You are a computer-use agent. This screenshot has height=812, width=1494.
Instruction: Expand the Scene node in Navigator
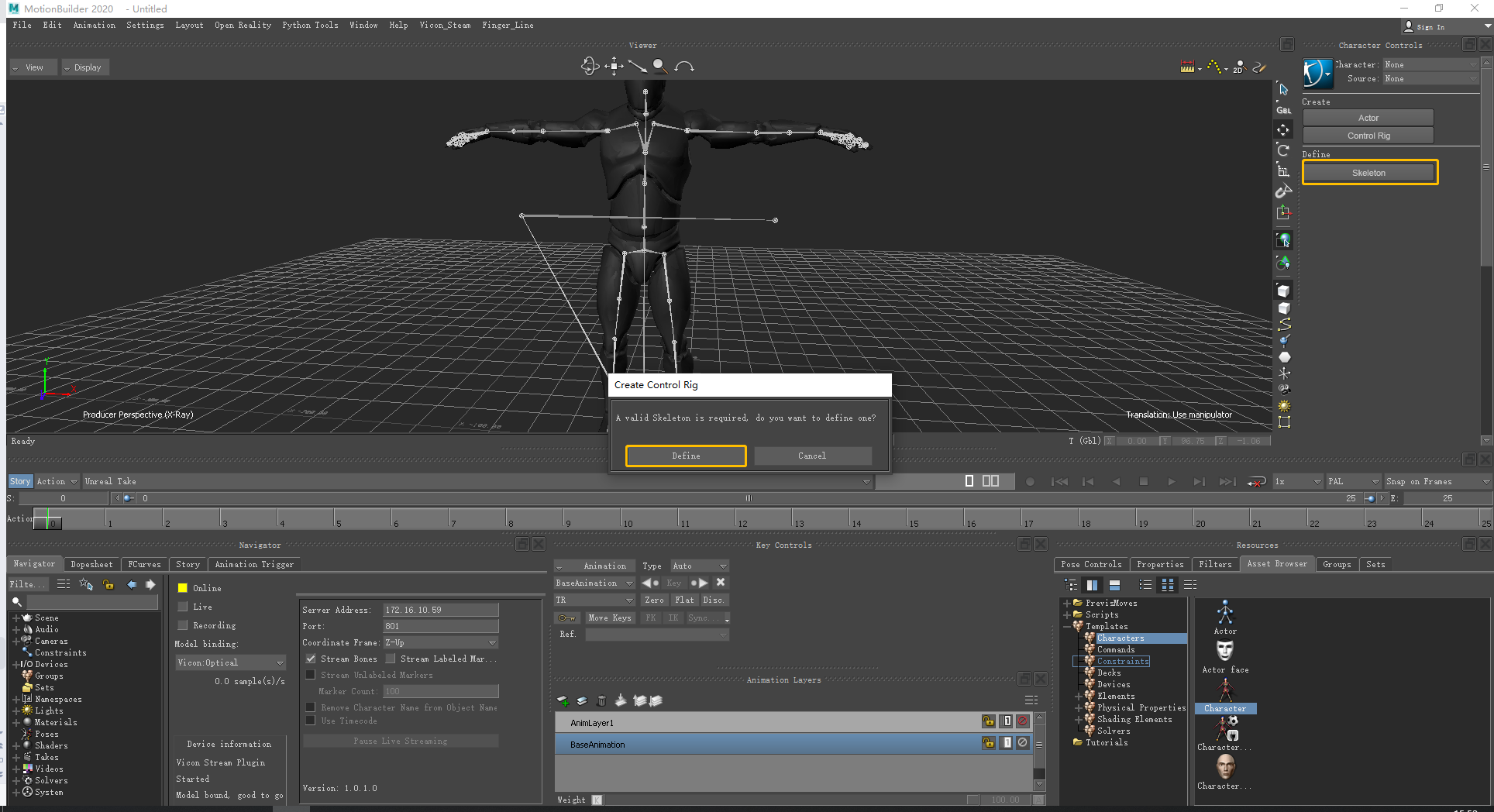(15, 618)
